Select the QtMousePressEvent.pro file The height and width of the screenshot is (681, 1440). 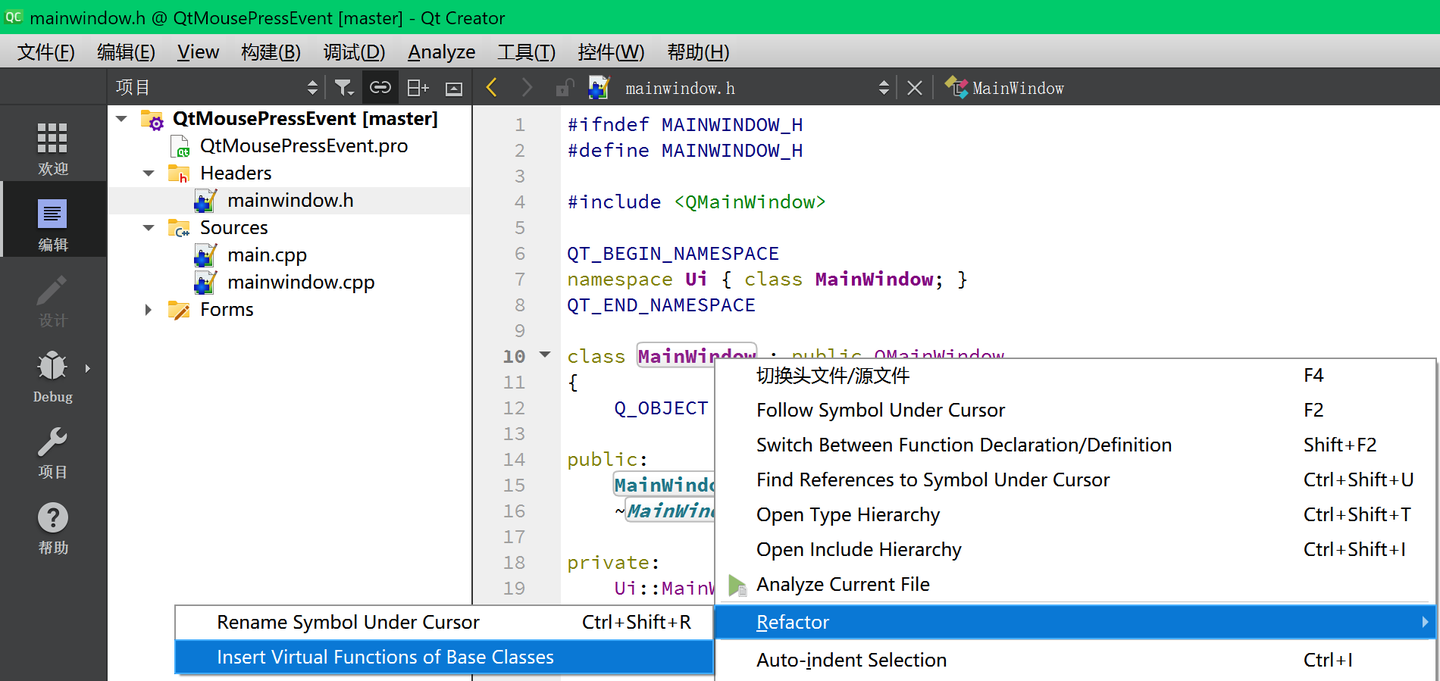[303, 146]
